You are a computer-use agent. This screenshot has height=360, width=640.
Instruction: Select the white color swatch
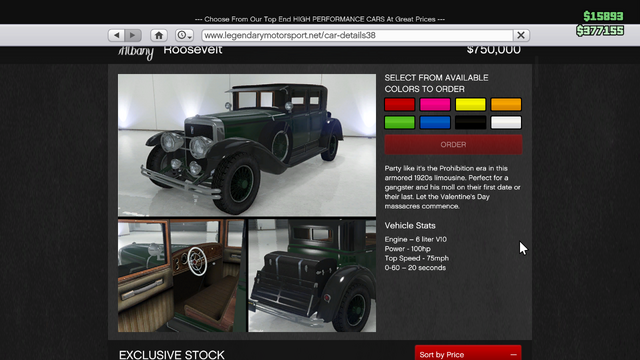click(506, 122)
